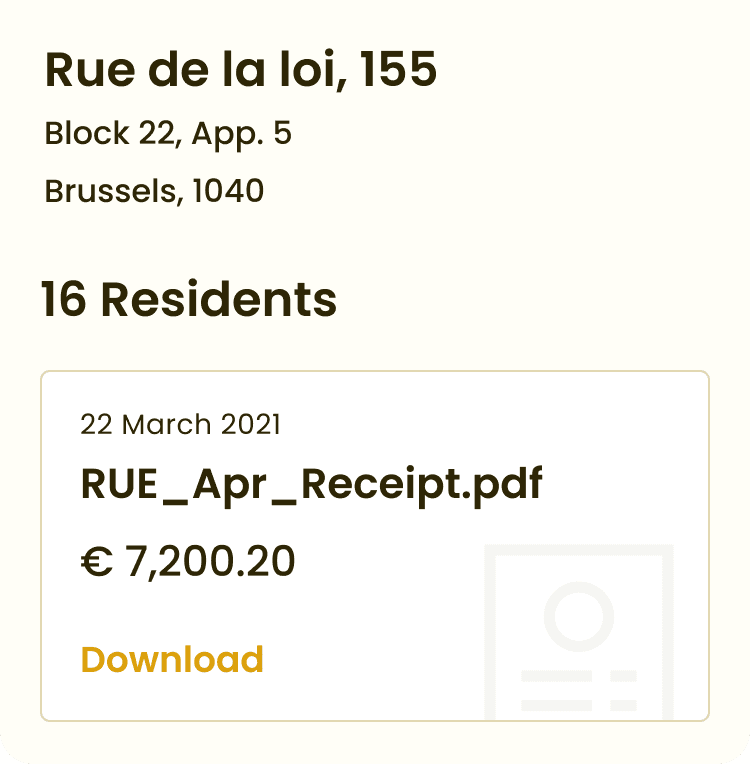Click the resident count number 16
This screenshot has height=764, width=750.
(64, 299)
